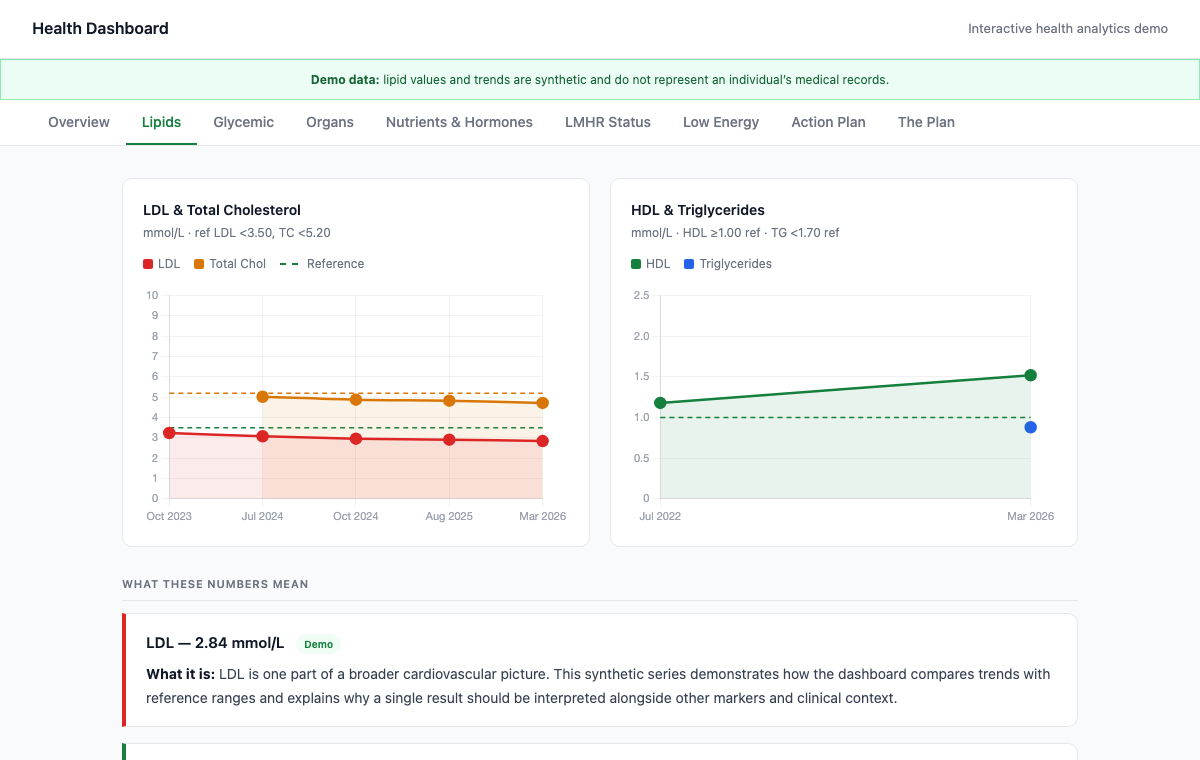Click 'HDL ≥1.00 ref · TG <1.70 ref' subtitle
The height and width of the screenshot is (760, 1200).
[x=761, y=233]
